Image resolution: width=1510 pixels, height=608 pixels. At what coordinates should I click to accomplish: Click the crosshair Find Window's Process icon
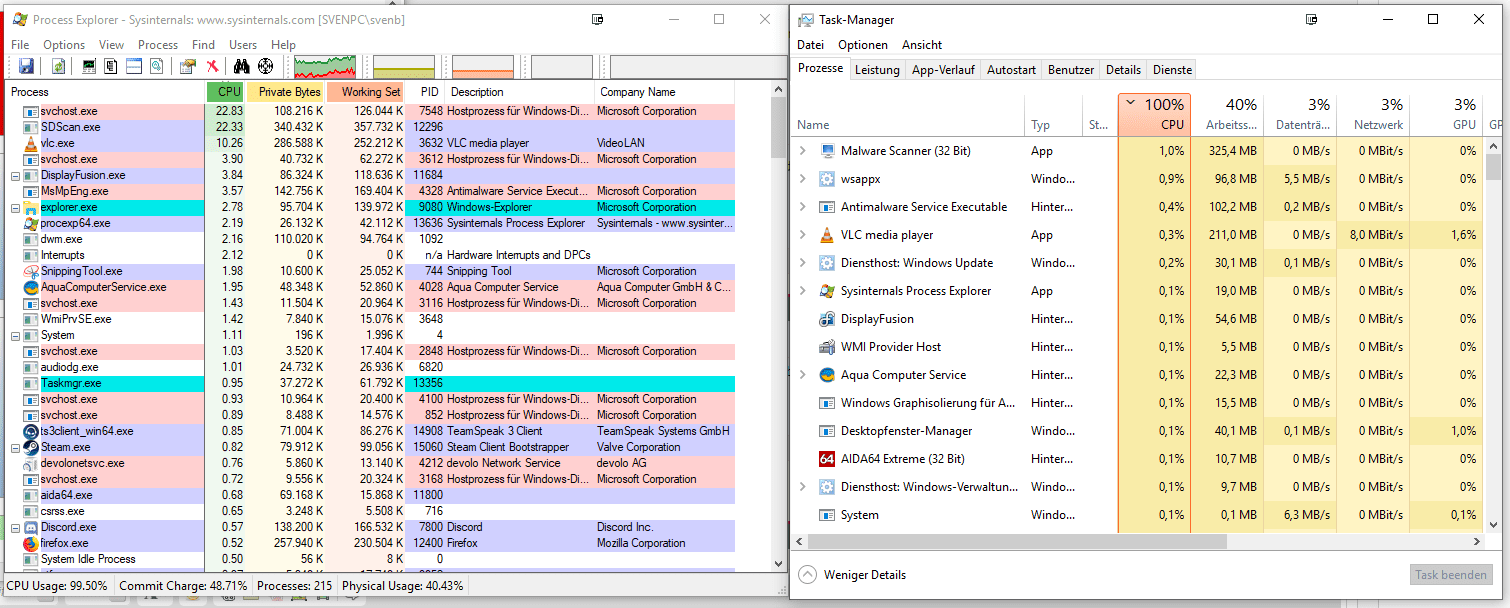(x=266, y=66)
